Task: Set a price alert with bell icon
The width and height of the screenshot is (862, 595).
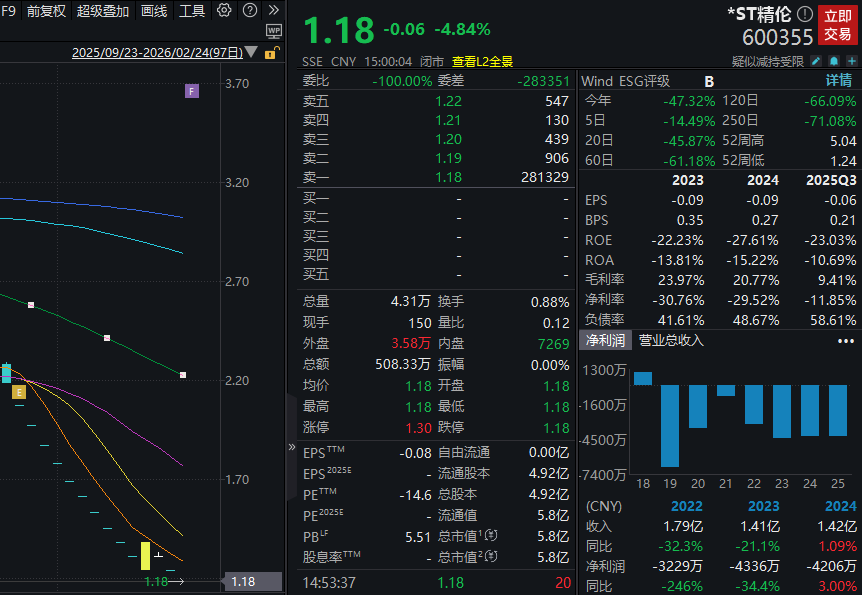Action: tap(834, 61)
